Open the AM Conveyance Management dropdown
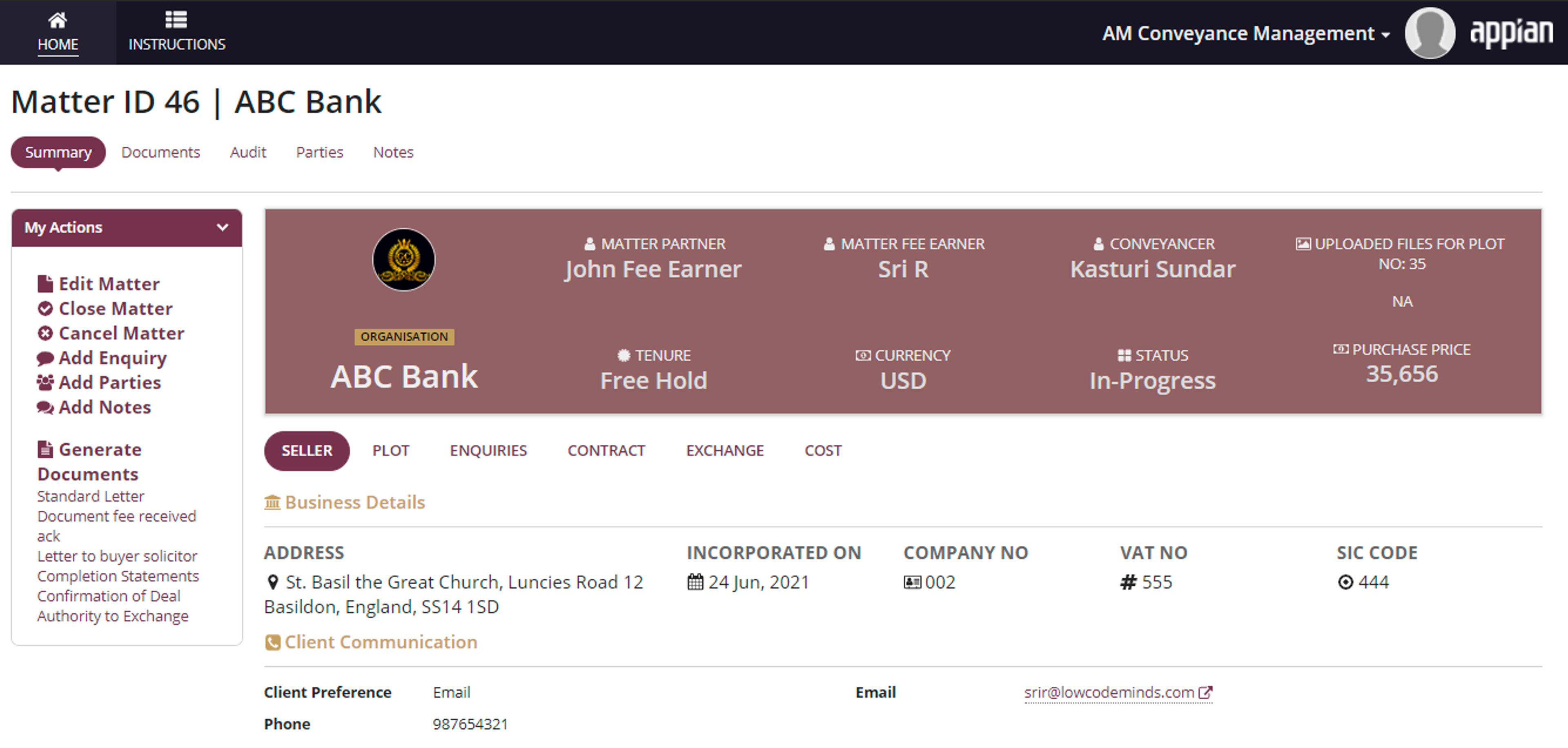Viewport: 1568px width, 748px height. tap(1246, 33)
